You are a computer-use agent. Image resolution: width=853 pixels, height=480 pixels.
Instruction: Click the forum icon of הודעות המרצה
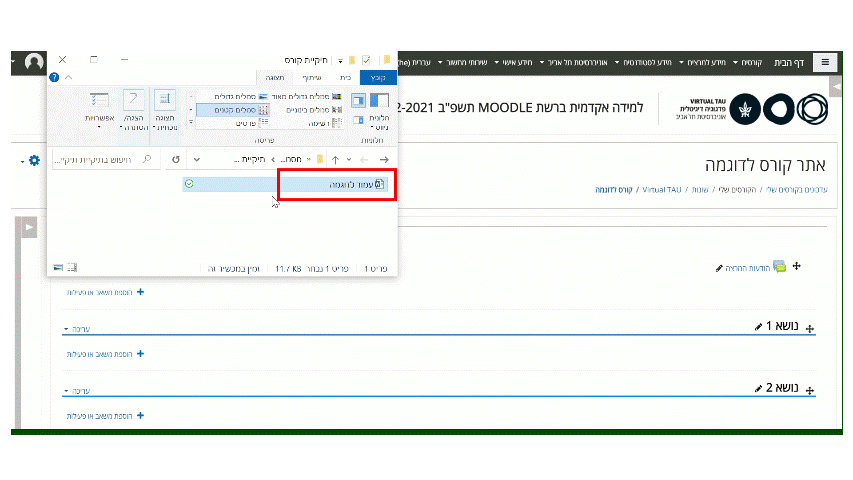point(780,266)
